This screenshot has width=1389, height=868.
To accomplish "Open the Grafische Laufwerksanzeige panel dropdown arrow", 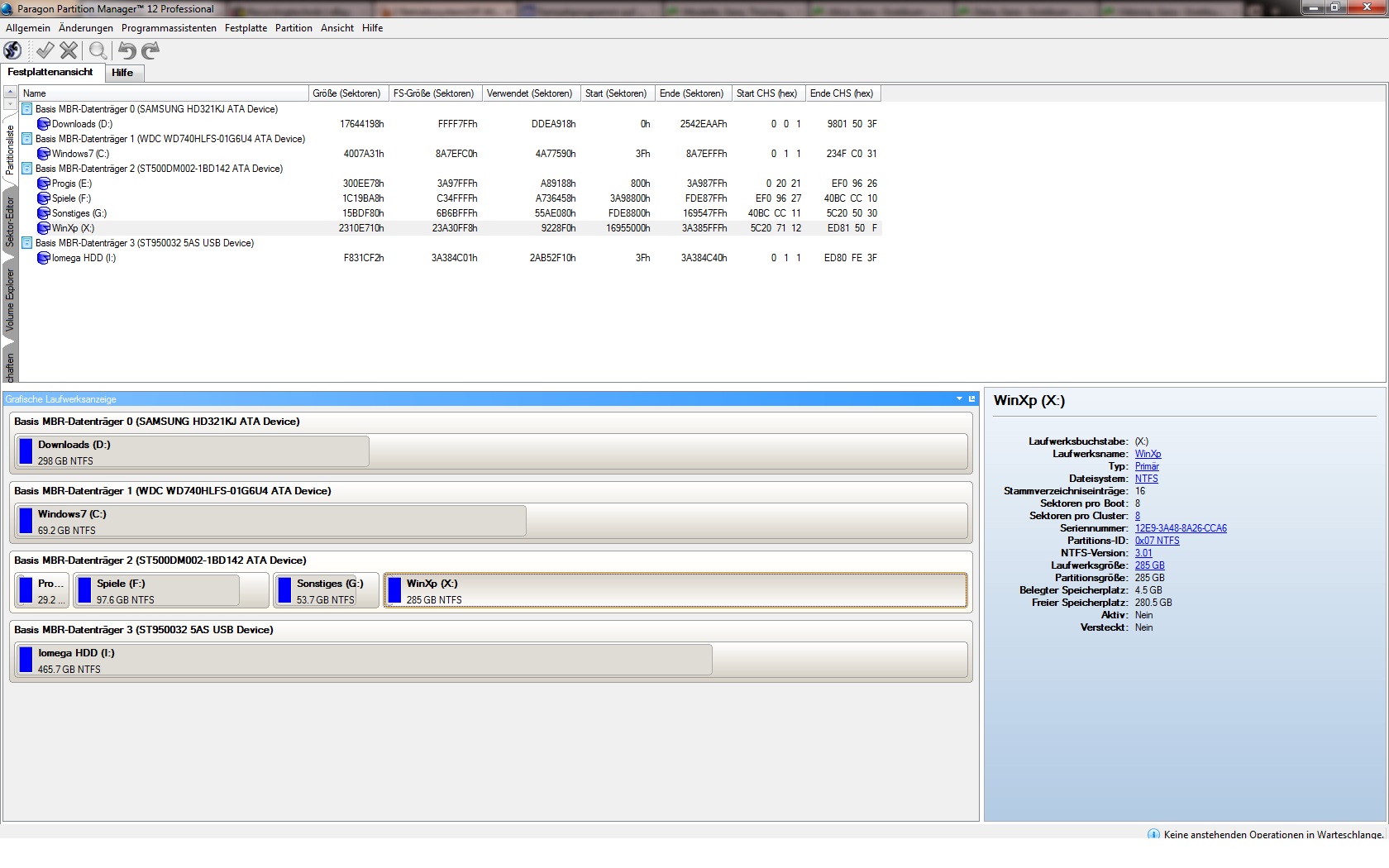I will point(959,398).
